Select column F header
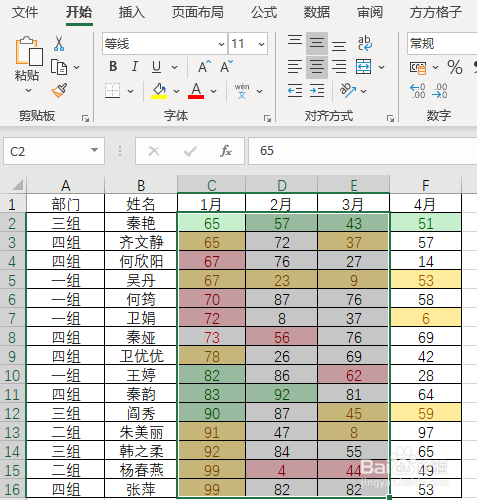The width and height of the screenshot is (477, 500). [x=425, y=185]
